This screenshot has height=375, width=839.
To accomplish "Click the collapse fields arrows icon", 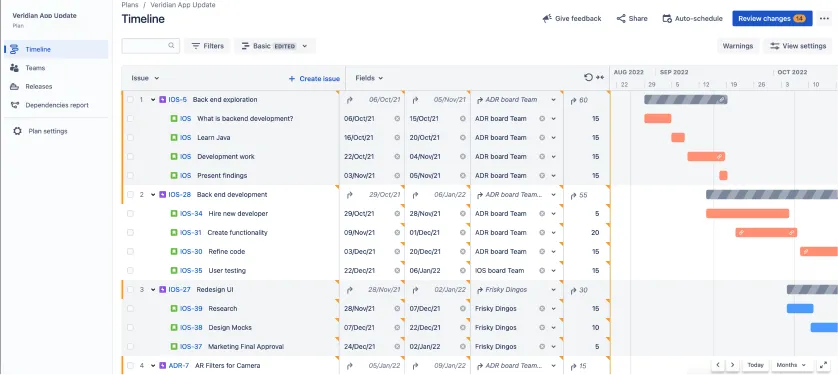I will pyautogui.click(x=600, y=78).
